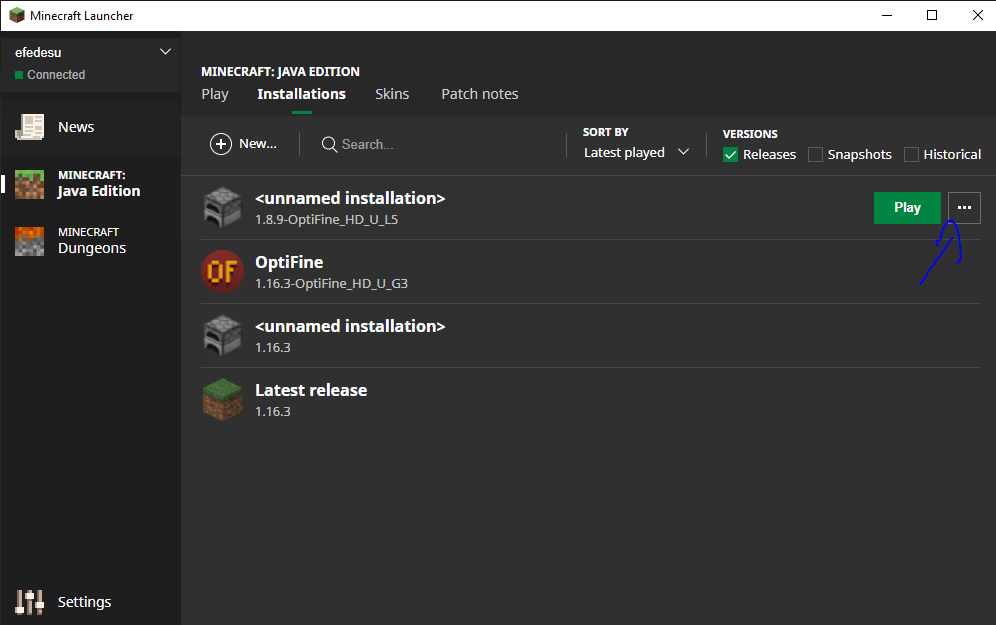Select the Latest release 1.16.3 row
The image size is (996, 625).
coord(591,400)
